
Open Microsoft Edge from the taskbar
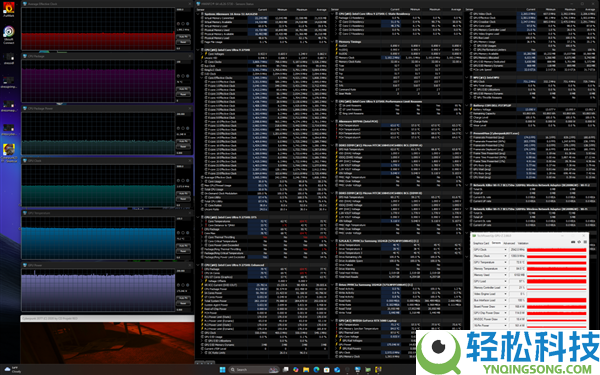tap(316, 370)
